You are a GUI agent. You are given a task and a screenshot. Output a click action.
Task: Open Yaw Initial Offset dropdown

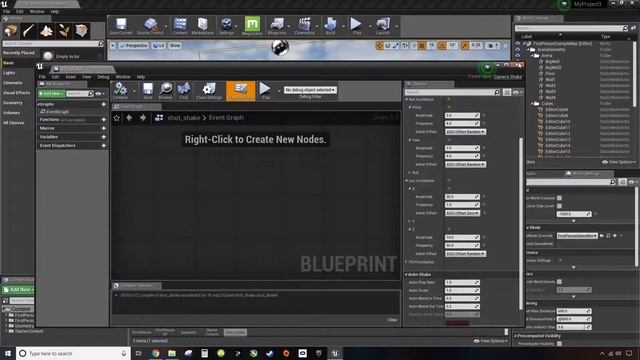[x=465, y=164]
